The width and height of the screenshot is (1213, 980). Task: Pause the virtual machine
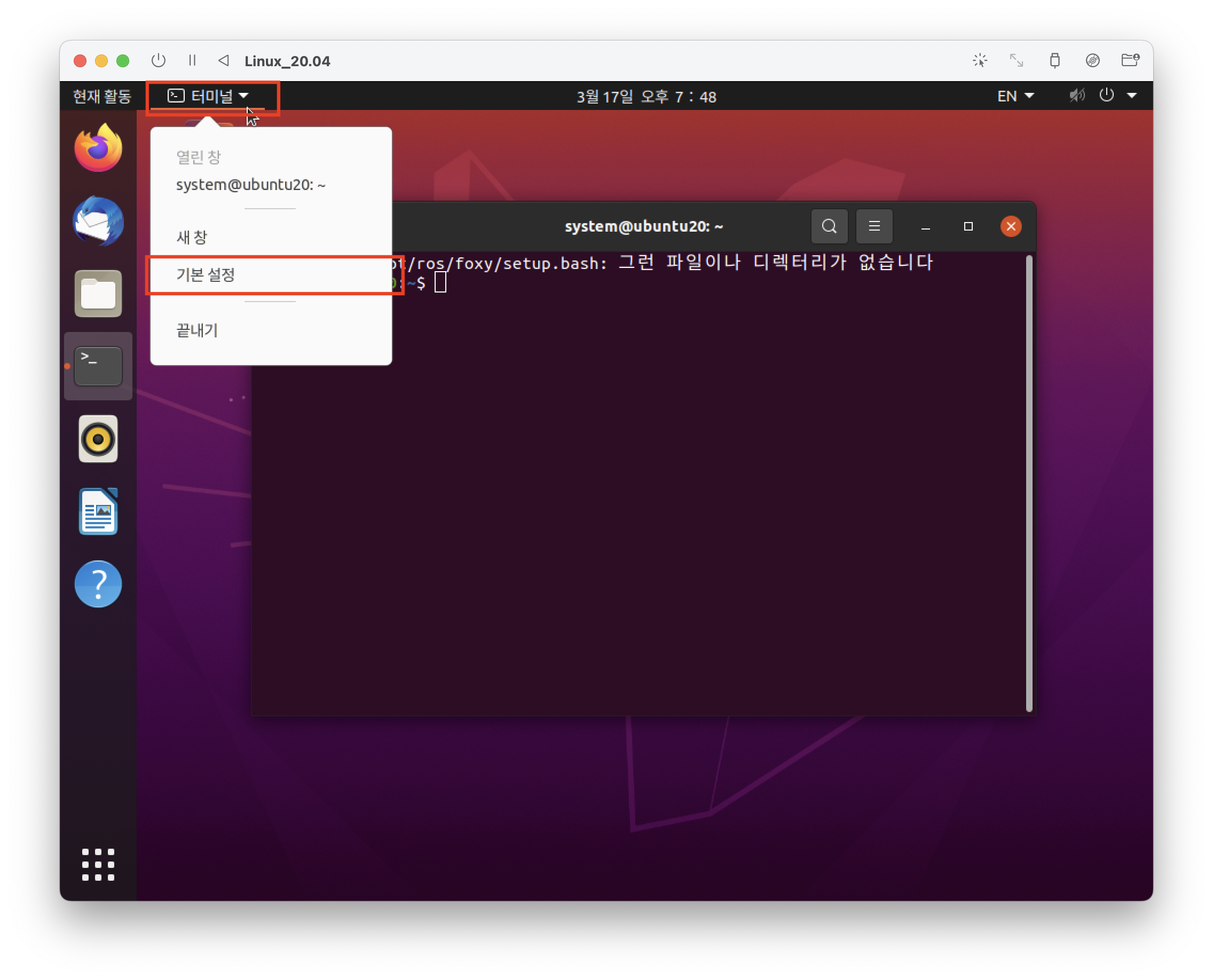click(x=192, y=60)
